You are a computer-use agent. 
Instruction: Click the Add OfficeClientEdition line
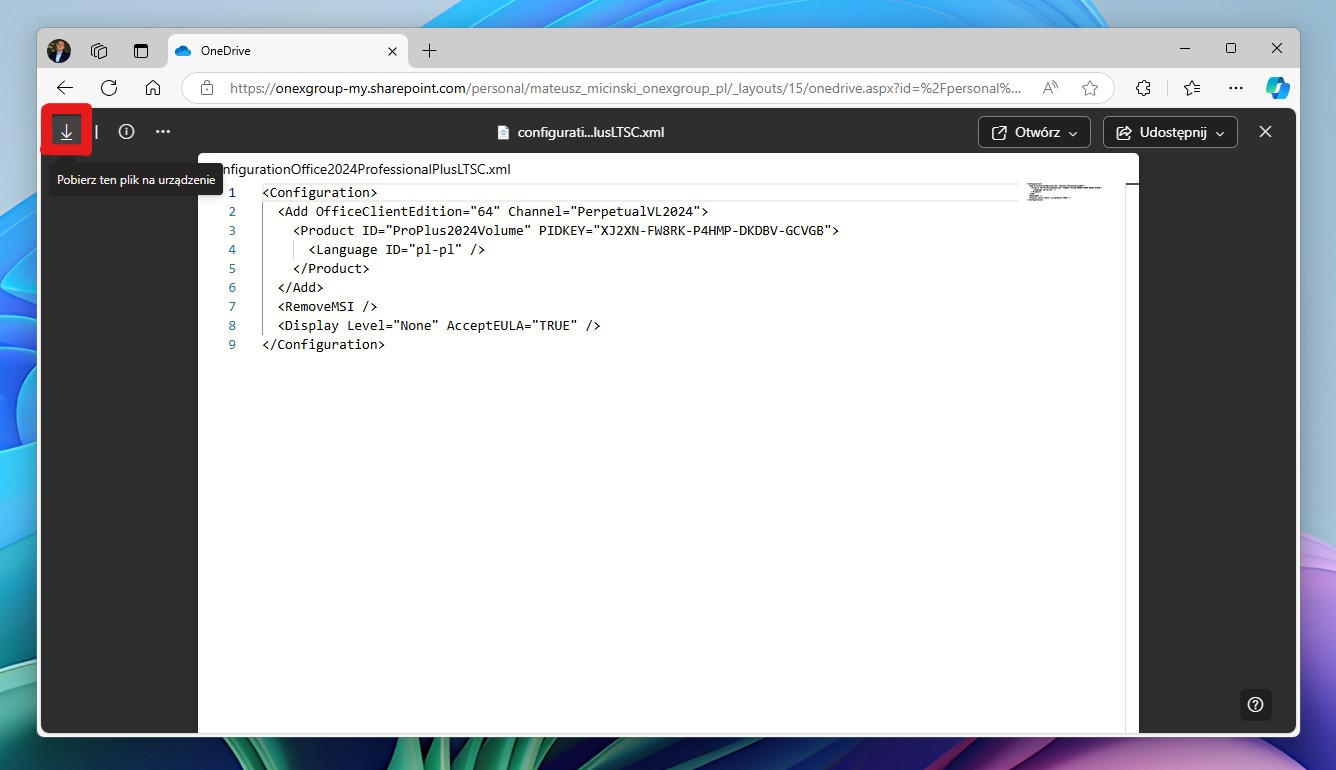(x=492, y=211)
